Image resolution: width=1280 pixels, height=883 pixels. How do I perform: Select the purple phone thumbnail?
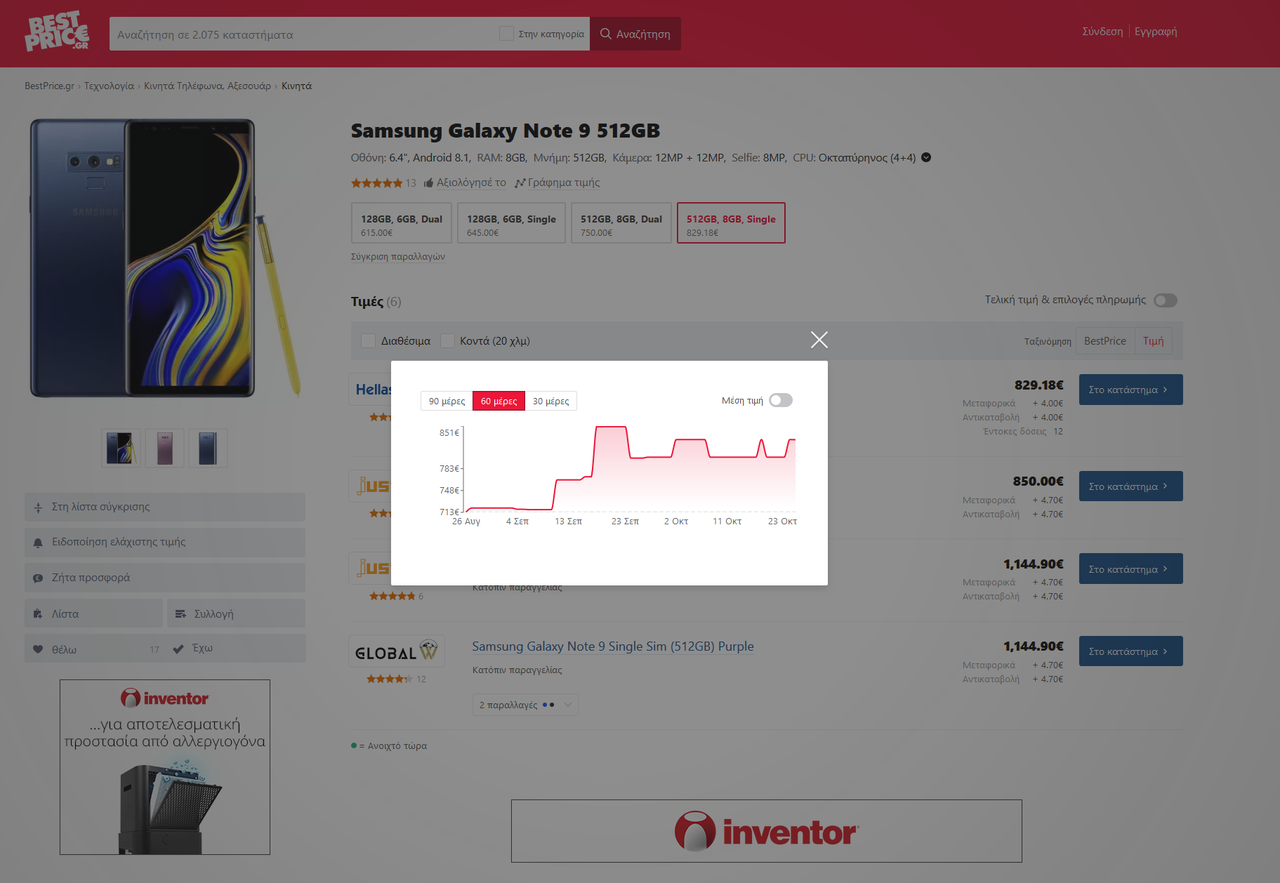tap(165, 448)
